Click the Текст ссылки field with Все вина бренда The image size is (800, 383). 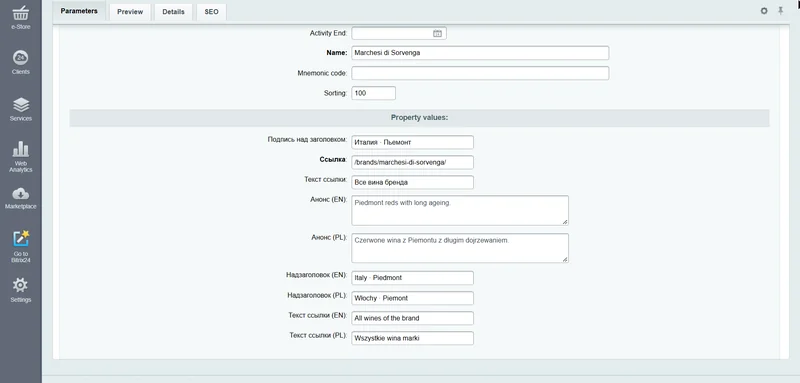click(x=412, y=182)
